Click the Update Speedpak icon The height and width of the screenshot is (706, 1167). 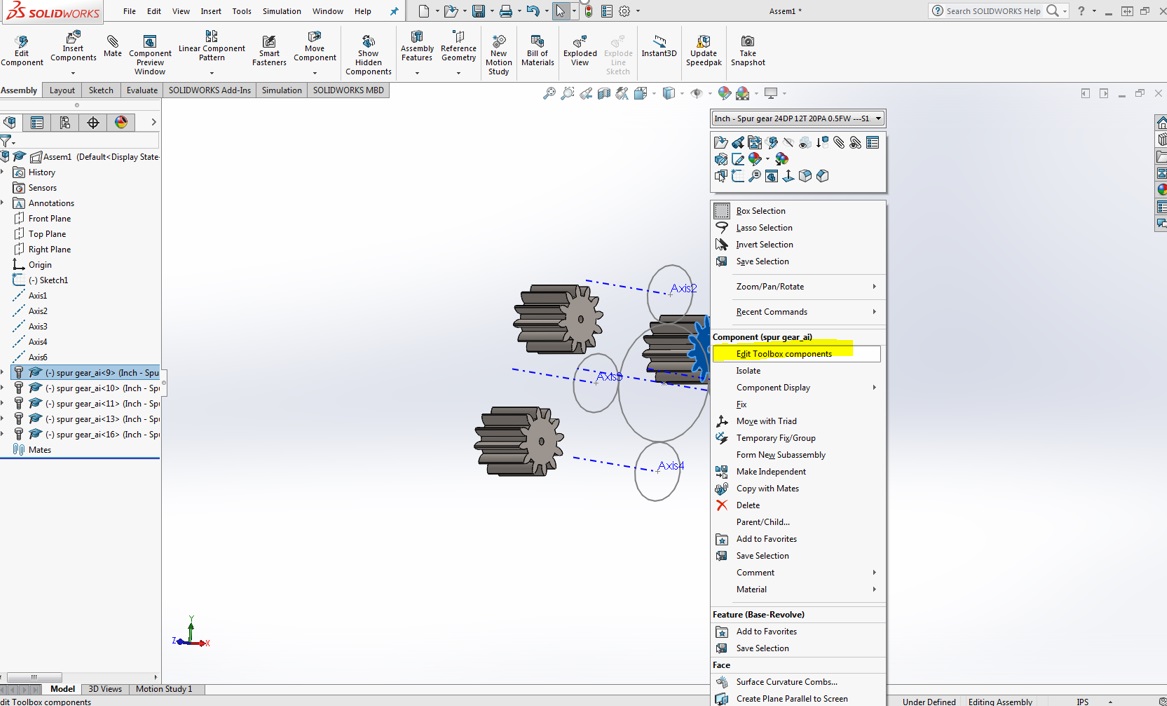point(703,50)
